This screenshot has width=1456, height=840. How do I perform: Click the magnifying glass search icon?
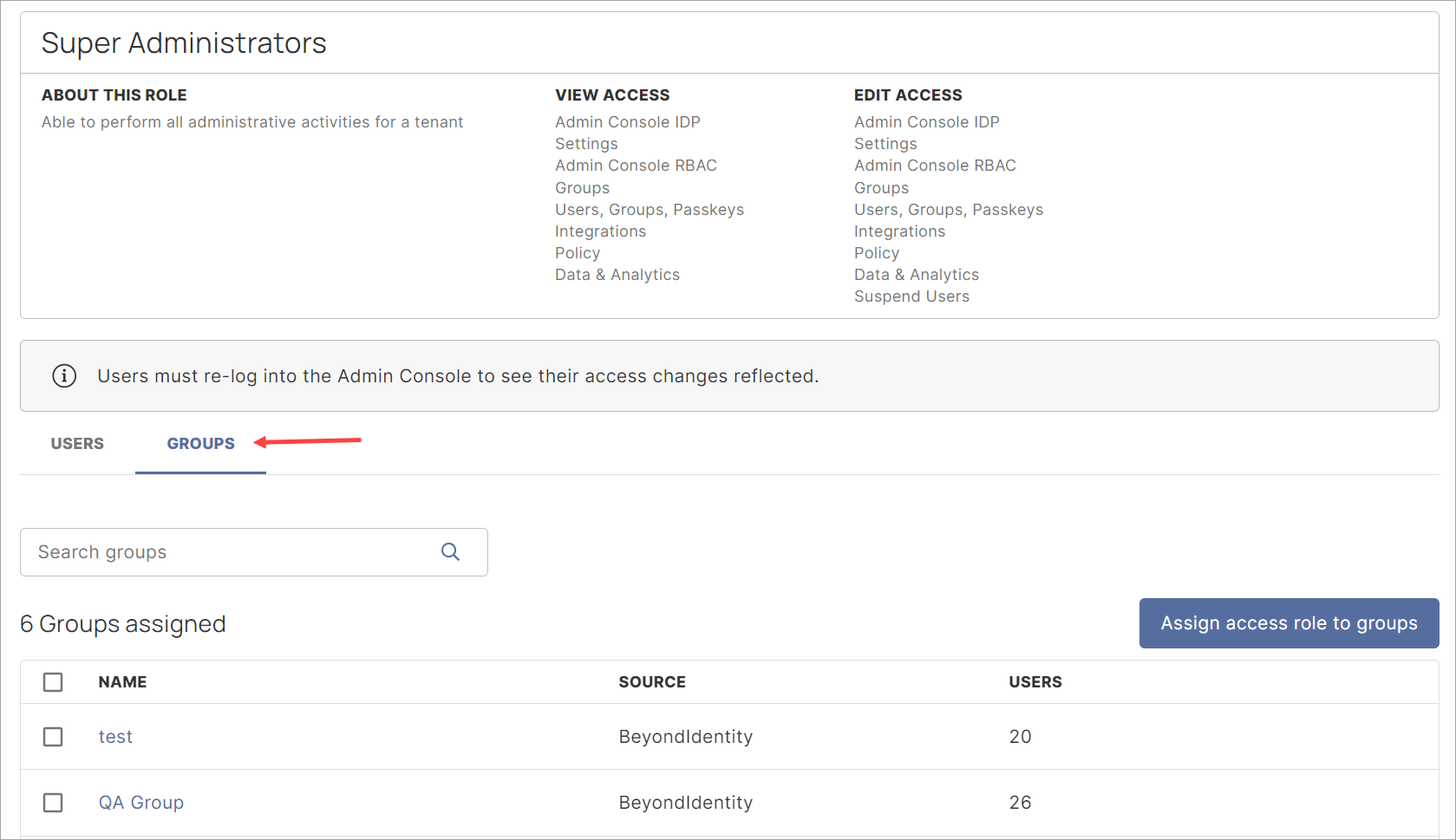click(x=450, y=552)
